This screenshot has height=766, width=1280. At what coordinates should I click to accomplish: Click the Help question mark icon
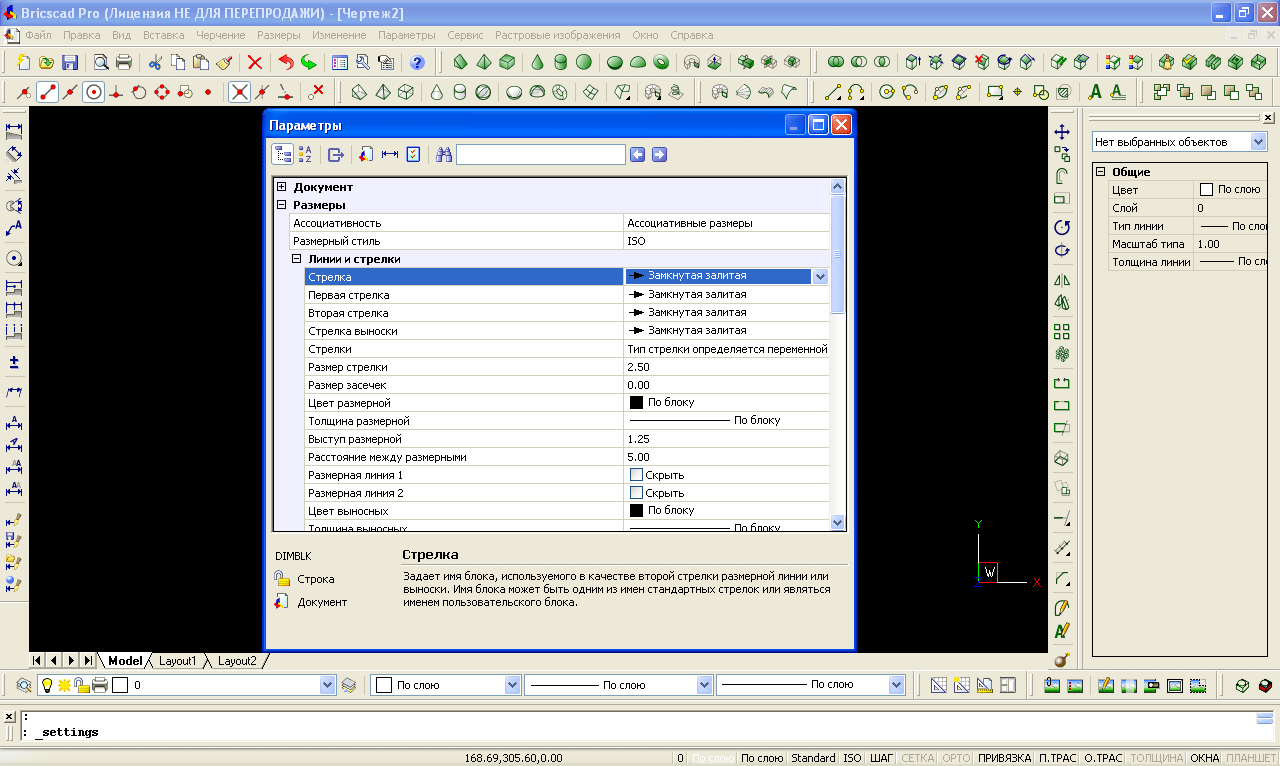point(417,62)
